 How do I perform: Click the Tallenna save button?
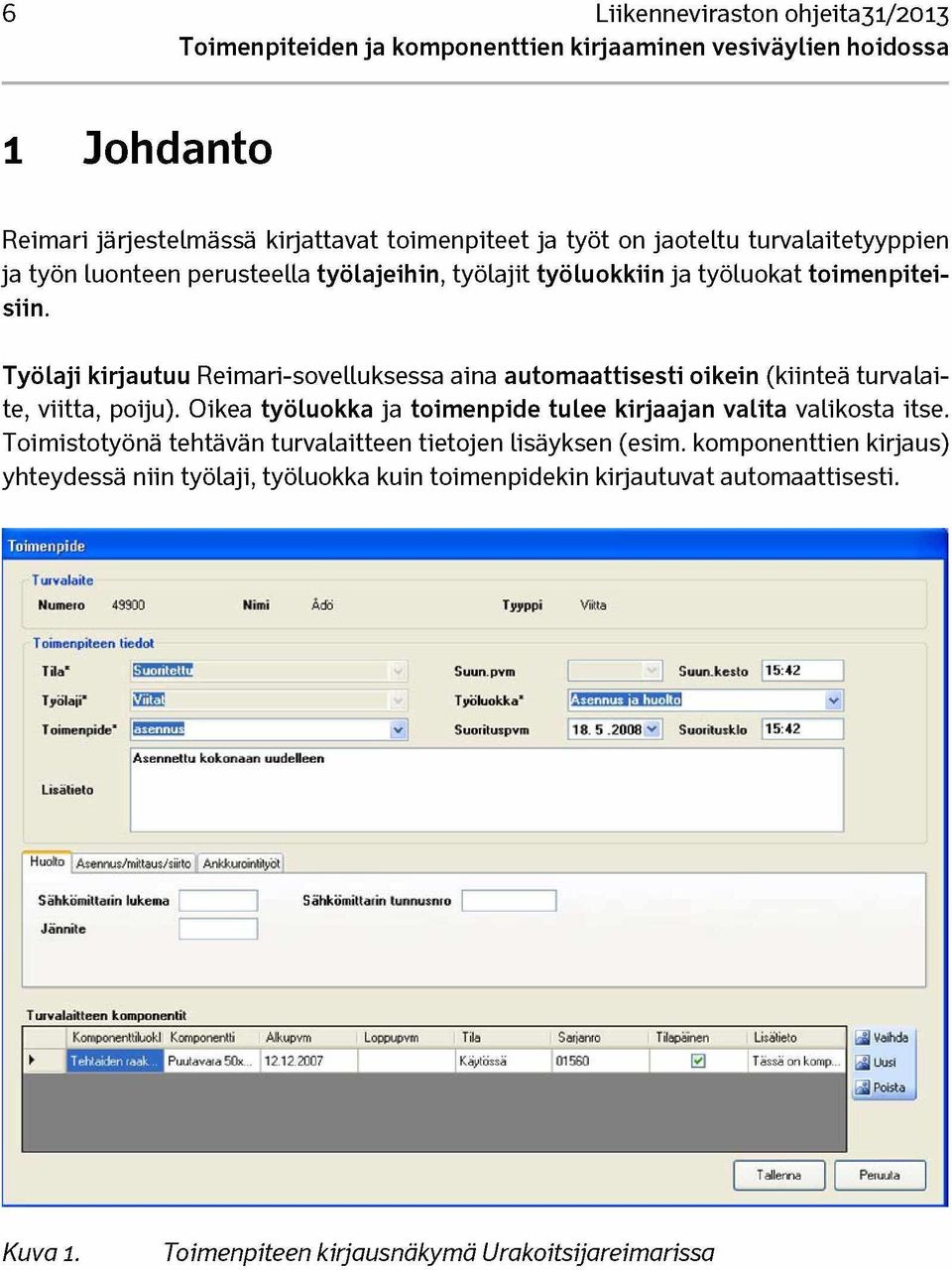point(779,1175)
